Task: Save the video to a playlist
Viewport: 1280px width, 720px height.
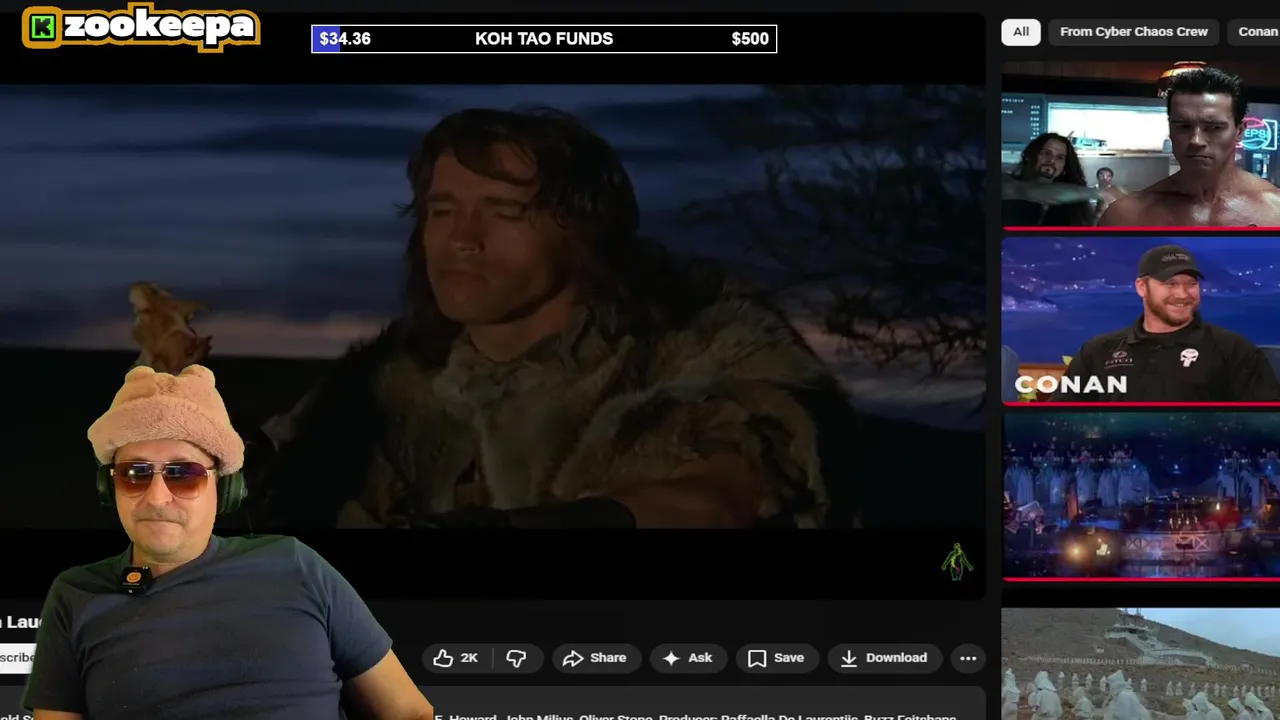Action: (777, 658)
